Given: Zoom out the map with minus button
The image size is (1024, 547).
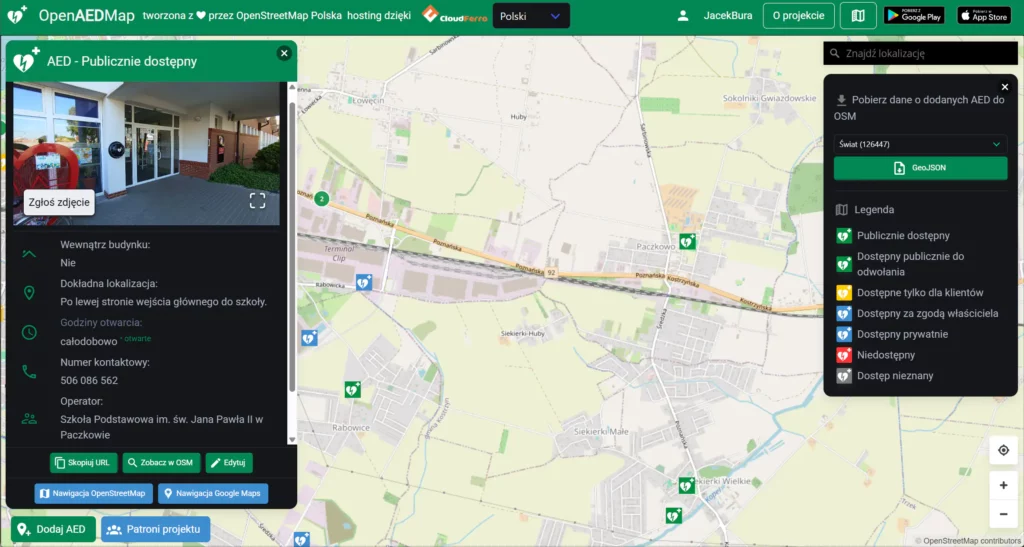Looking at the screenshot, I should point(1003,514).
